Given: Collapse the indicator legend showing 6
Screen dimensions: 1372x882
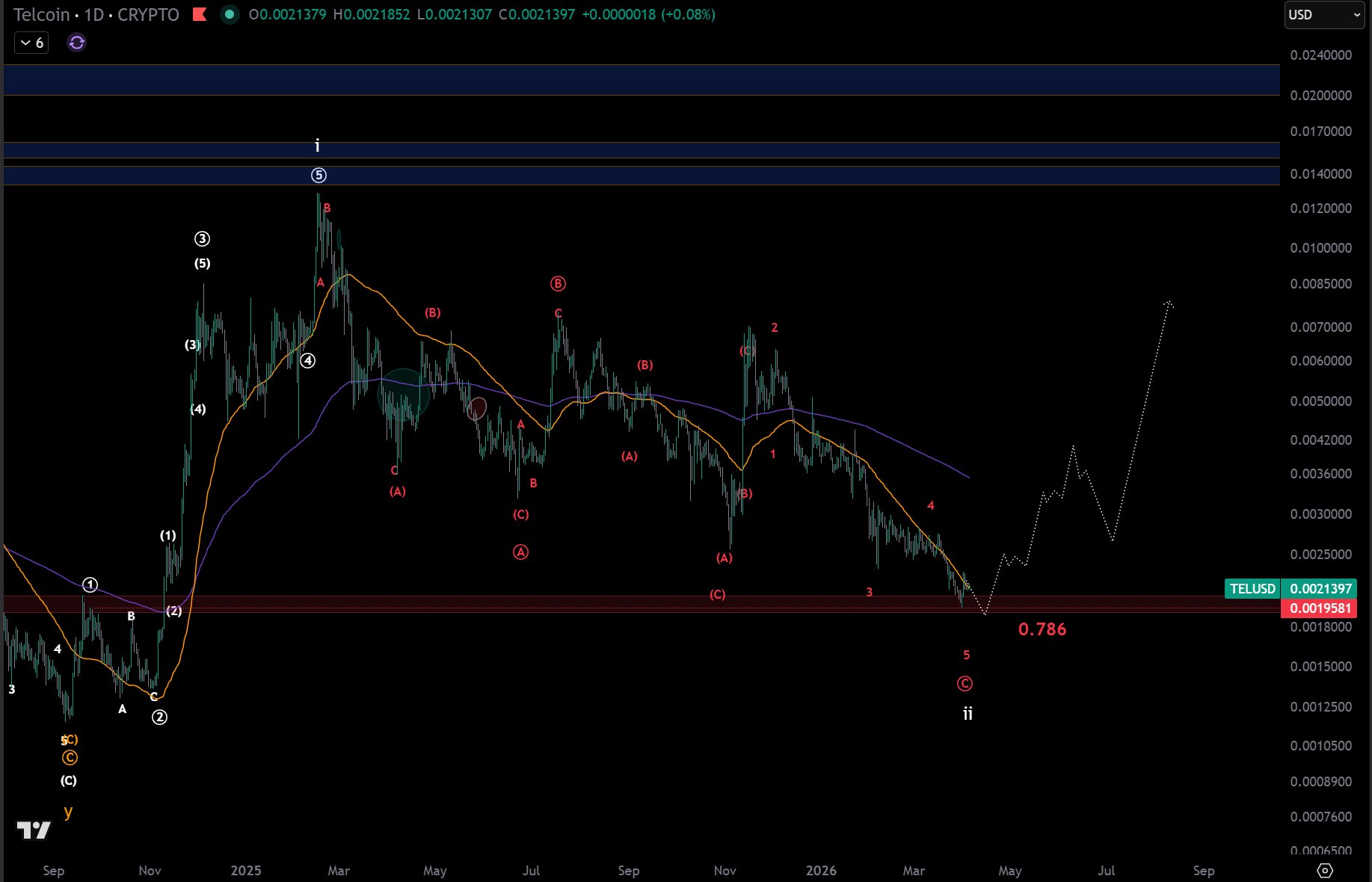Looking at the screenshot, I should coord(31,43).
